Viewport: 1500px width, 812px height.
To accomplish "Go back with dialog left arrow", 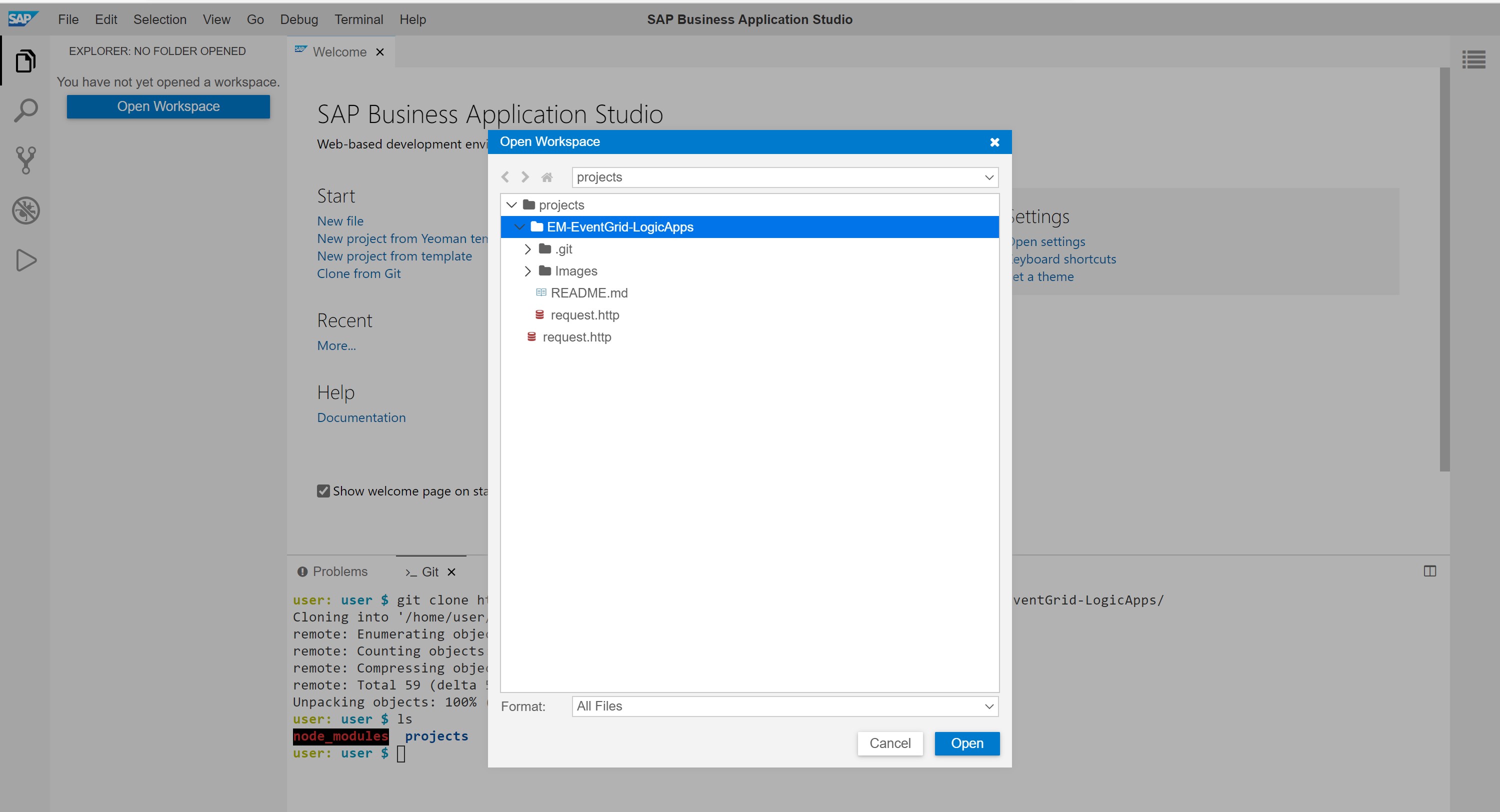I will click(x=505, y=177).
